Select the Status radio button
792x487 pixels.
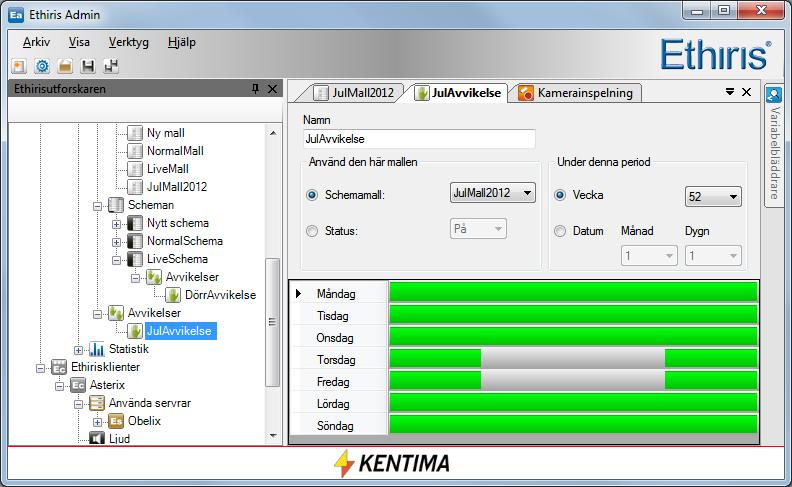(x=312, y=231)
